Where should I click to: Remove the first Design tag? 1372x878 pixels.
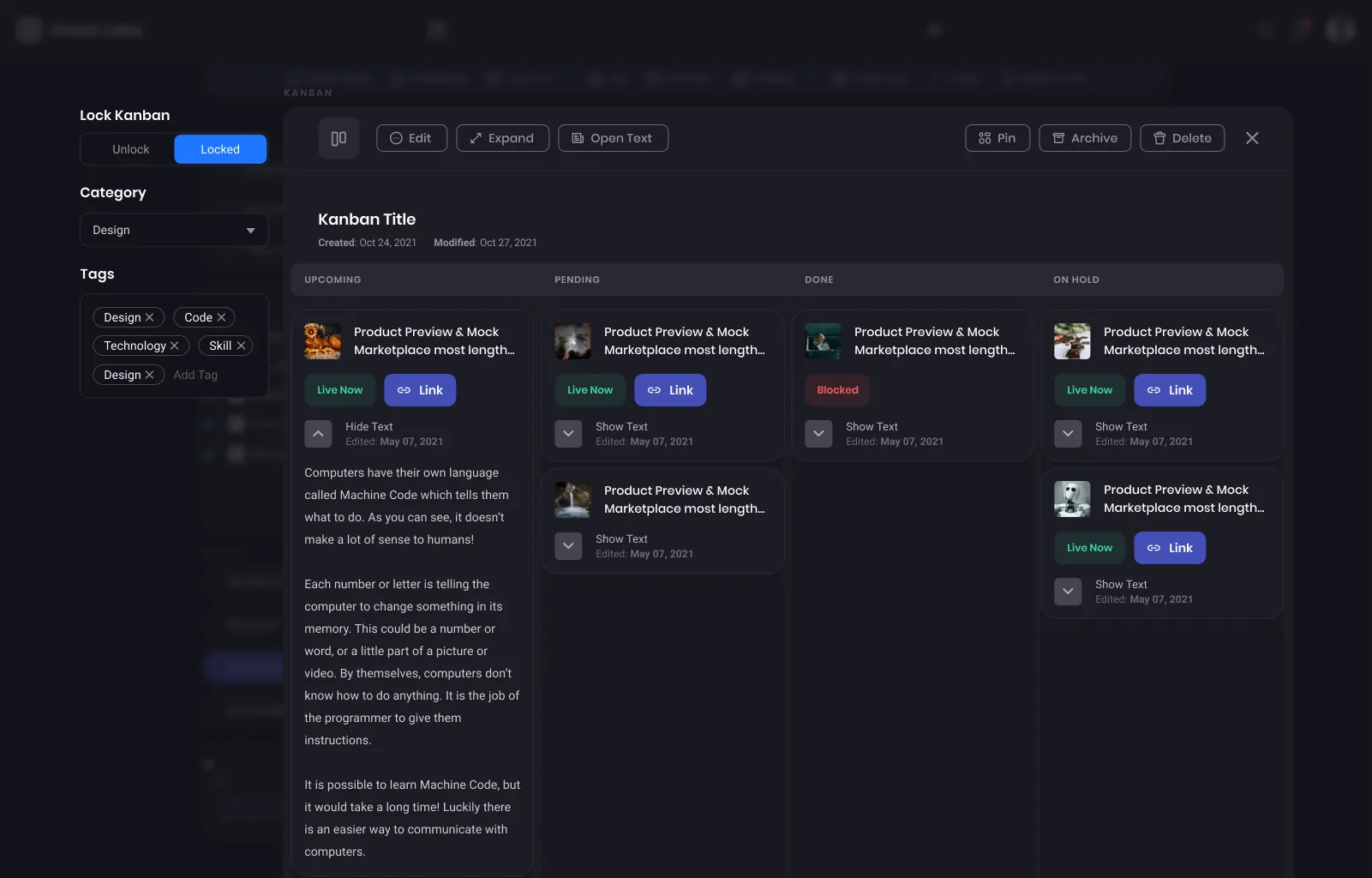click(x=149, y=317)
